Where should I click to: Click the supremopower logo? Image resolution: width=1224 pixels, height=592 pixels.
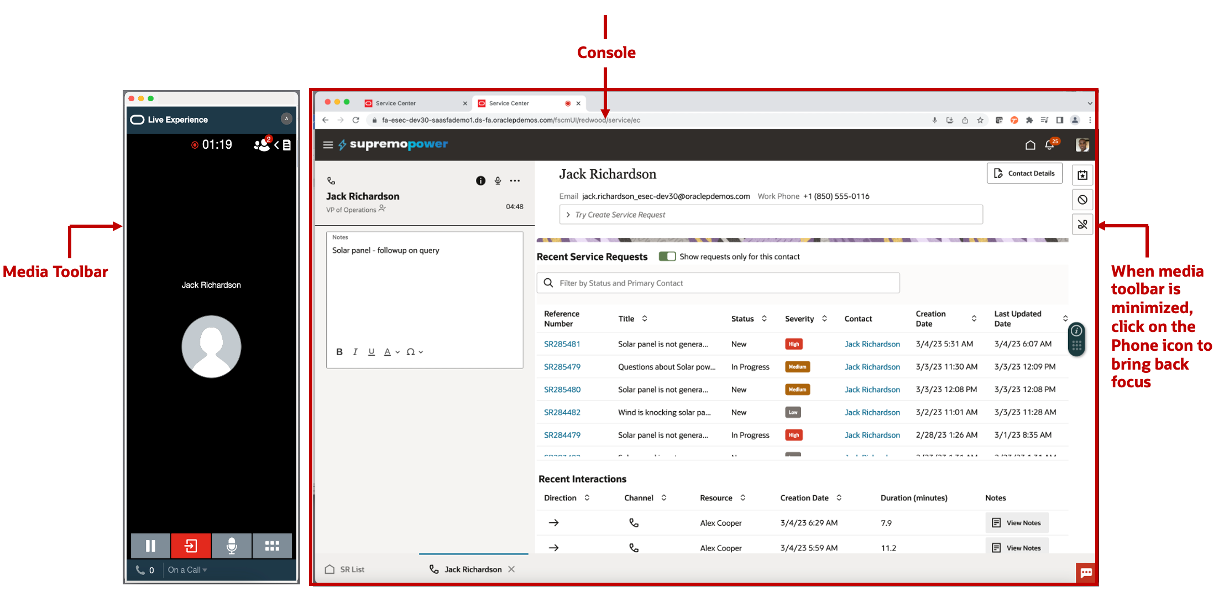click(393, 145)
